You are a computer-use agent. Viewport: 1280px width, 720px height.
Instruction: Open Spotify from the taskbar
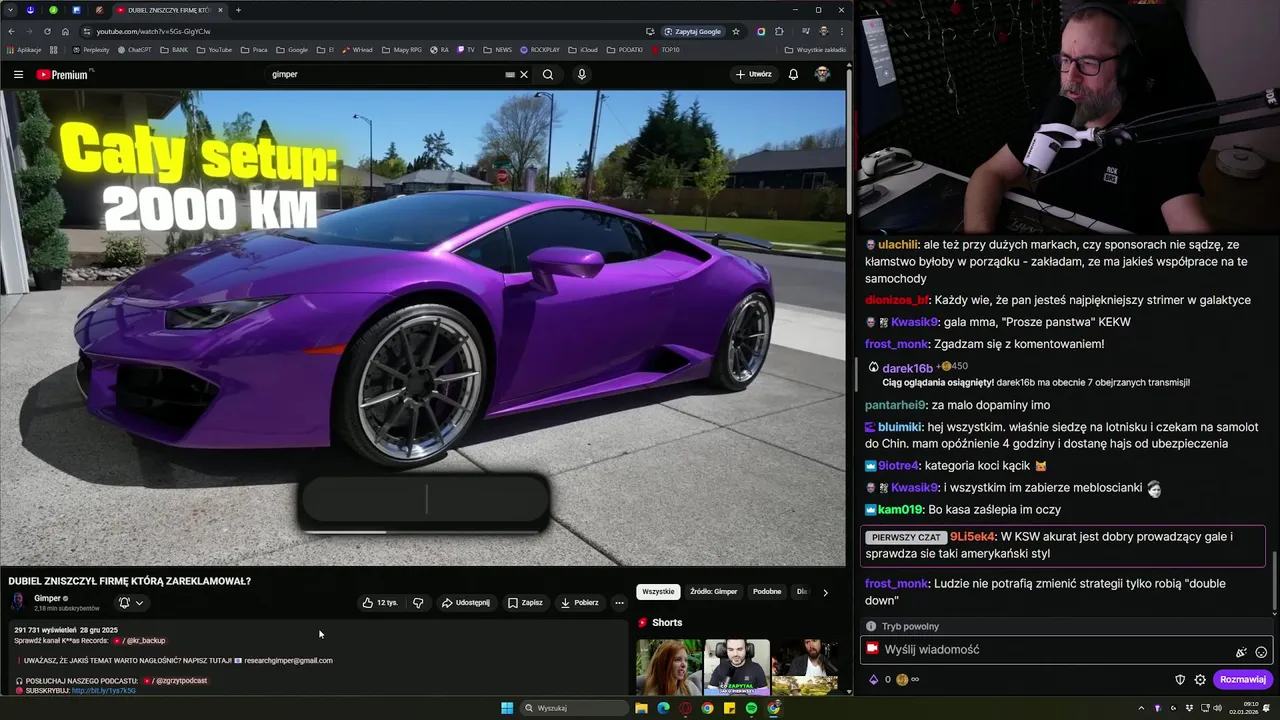751,708
